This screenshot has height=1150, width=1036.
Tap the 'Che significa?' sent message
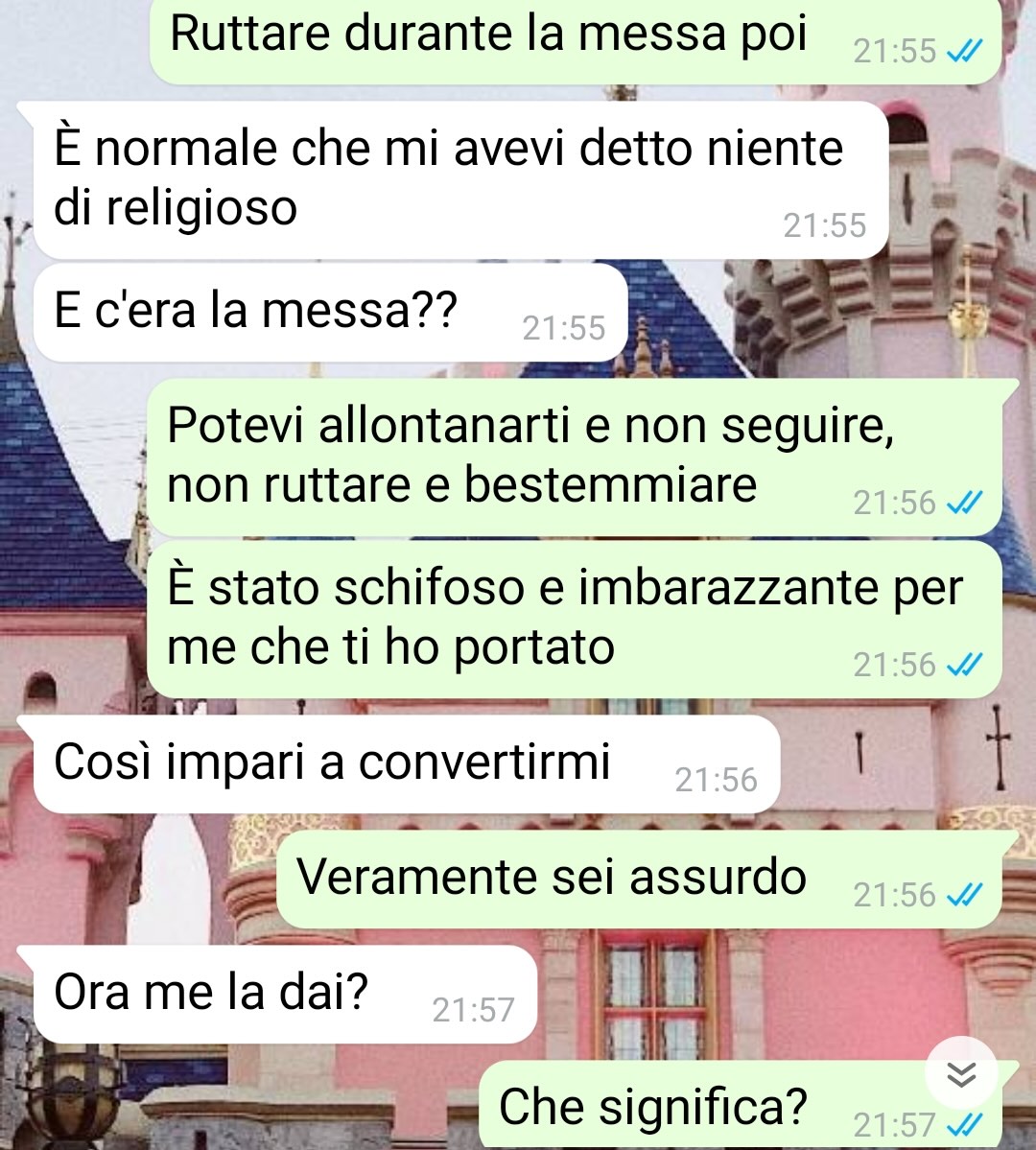pyautogui.click(x=741, y=1105)
